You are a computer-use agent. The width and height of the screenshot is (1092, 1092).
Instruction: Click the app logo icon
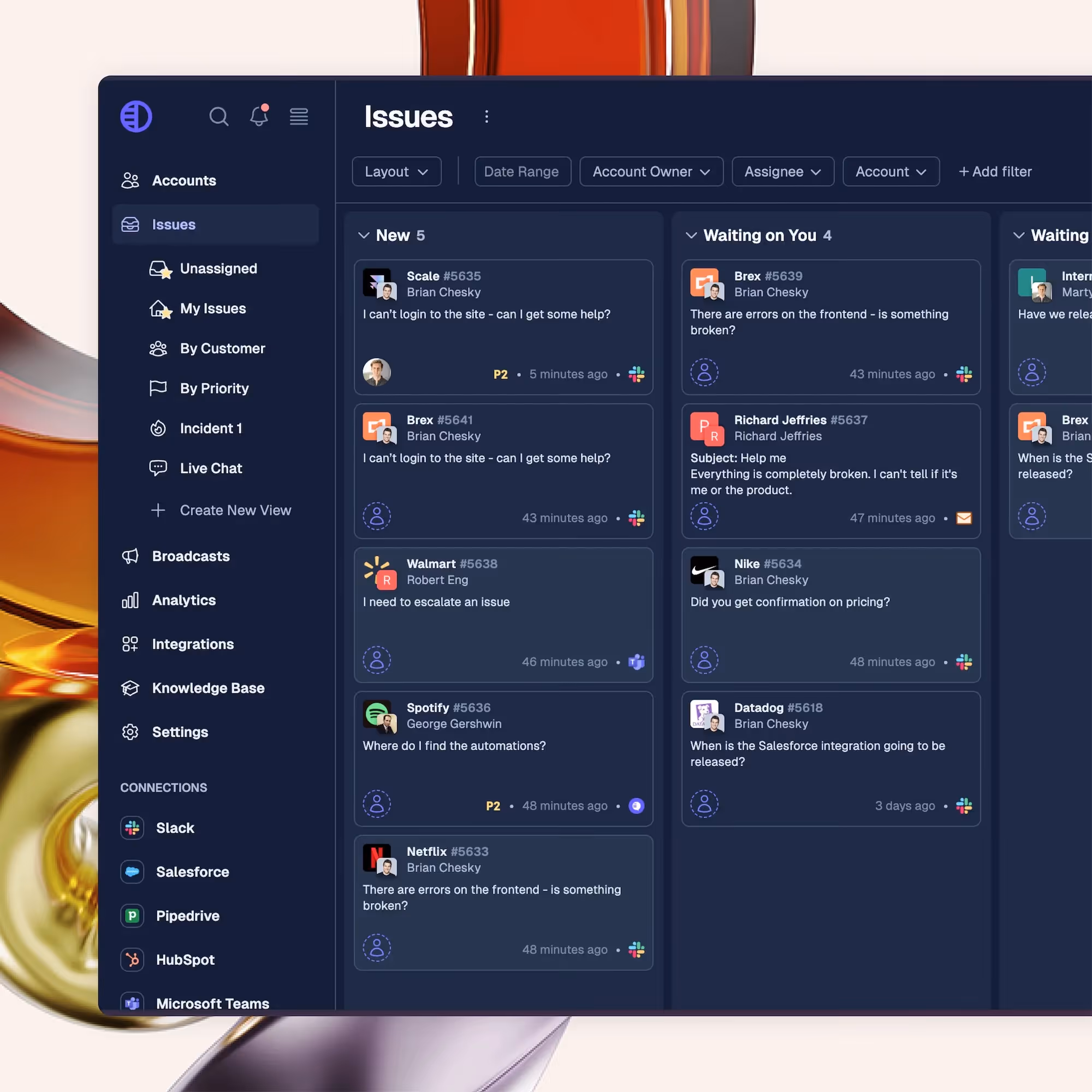pos(136,116)
